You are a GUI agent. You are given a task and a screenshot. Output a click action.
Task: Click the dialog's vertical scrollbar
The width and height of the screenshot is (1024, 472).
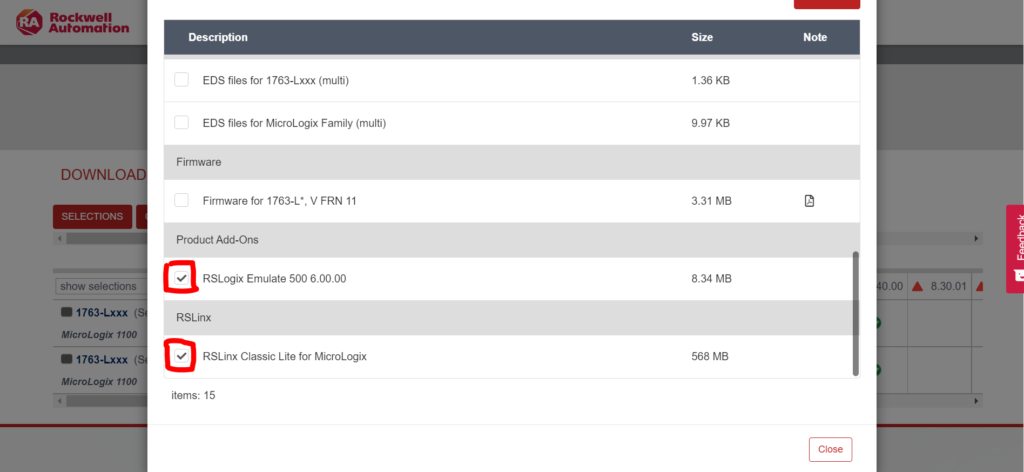856,313
